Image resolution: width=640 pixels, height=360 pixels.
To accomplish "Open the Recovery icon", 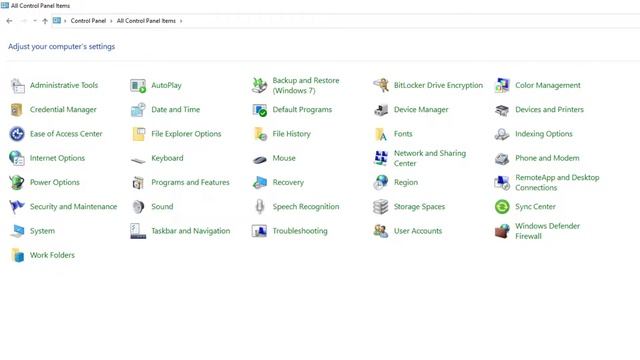I will tap(259, 182).
